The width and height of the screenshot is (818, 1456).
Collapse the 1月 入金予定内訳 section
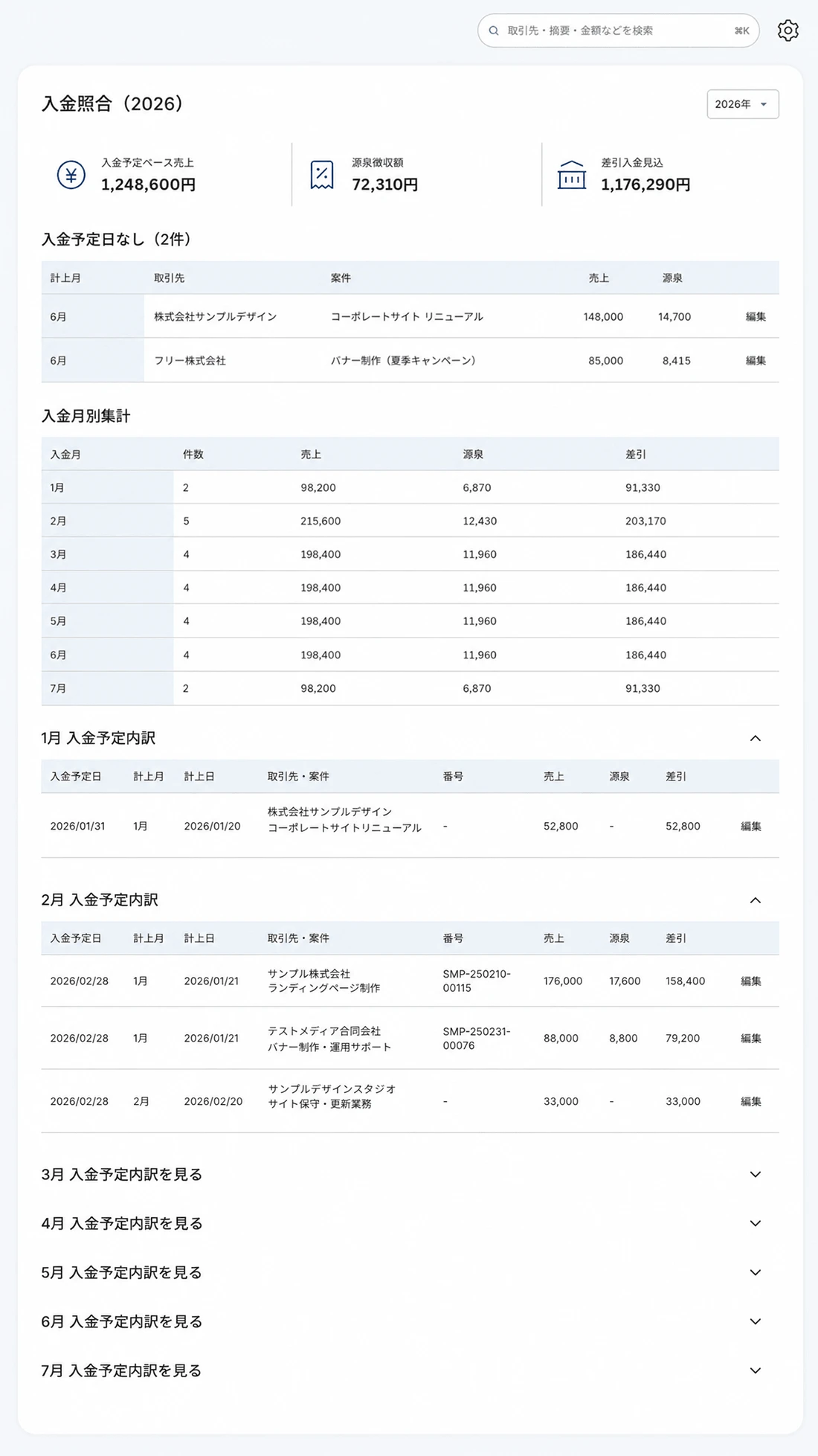pos(755,738)
